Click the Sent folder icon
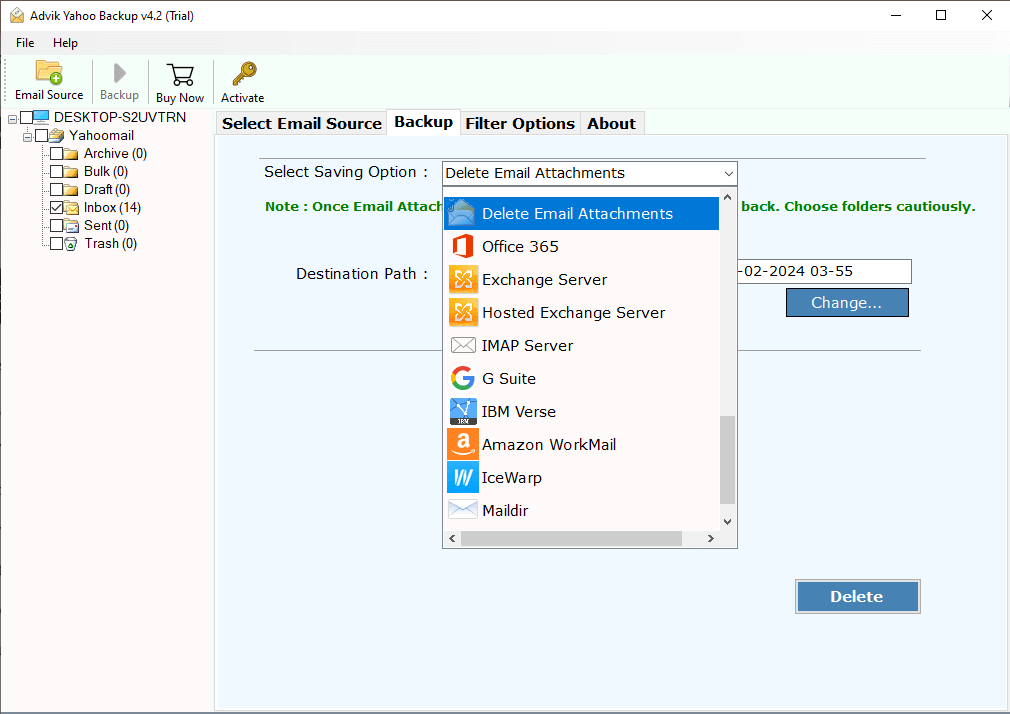This screenshot has height=714, width=1010. coord(71,226)
